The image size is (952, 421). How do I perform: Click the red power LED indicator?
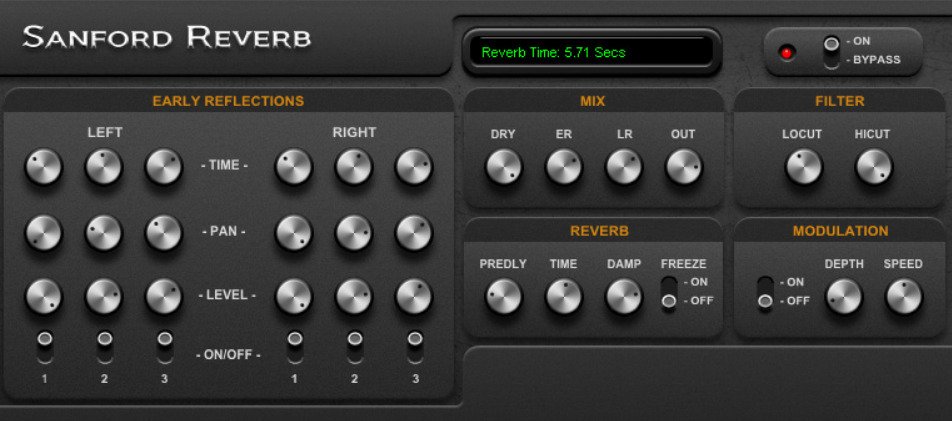click(x=787, y=53)
